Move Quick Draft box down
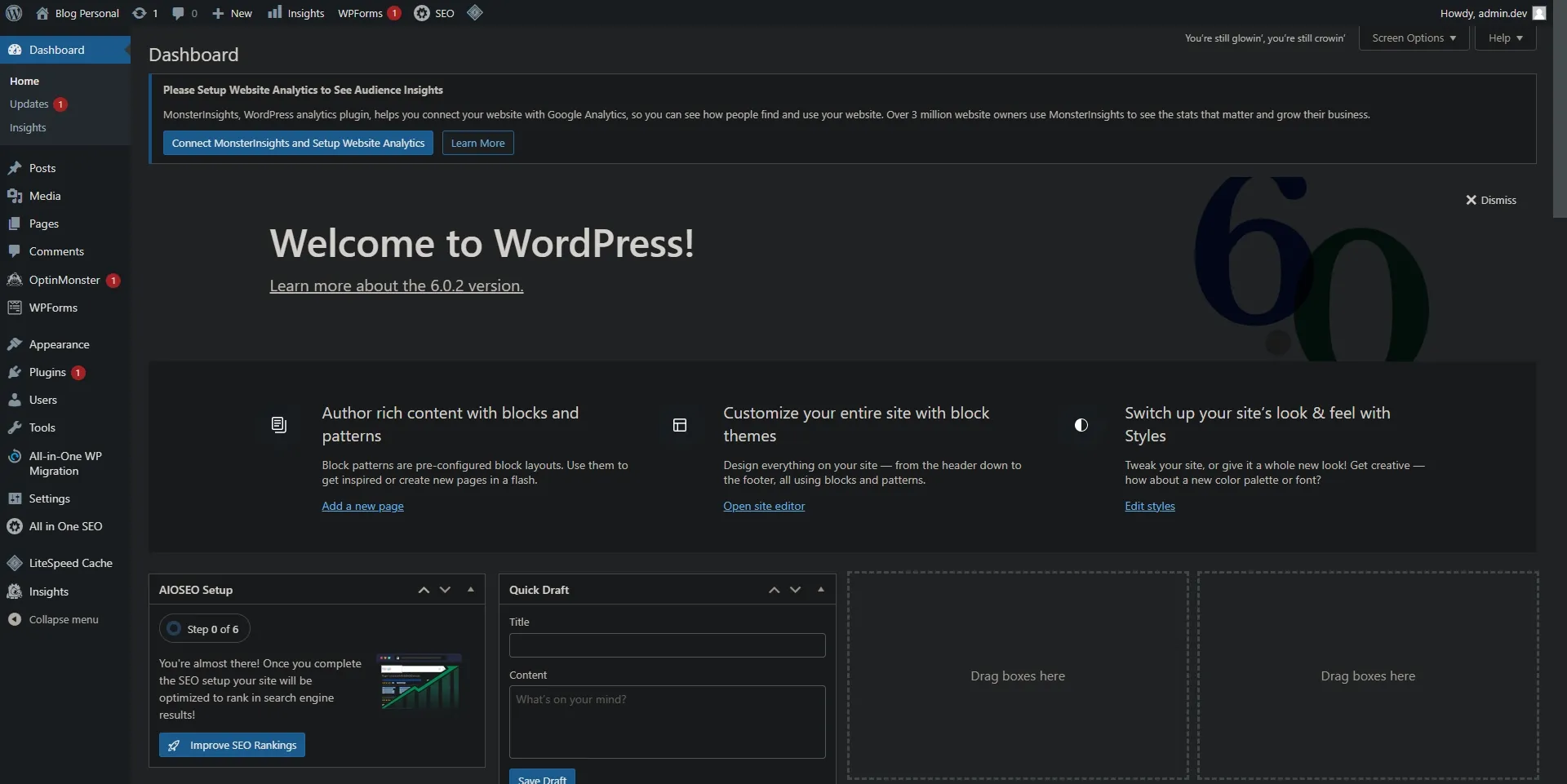The width and height of the screenshot is (1567, 784). point(795,590)
